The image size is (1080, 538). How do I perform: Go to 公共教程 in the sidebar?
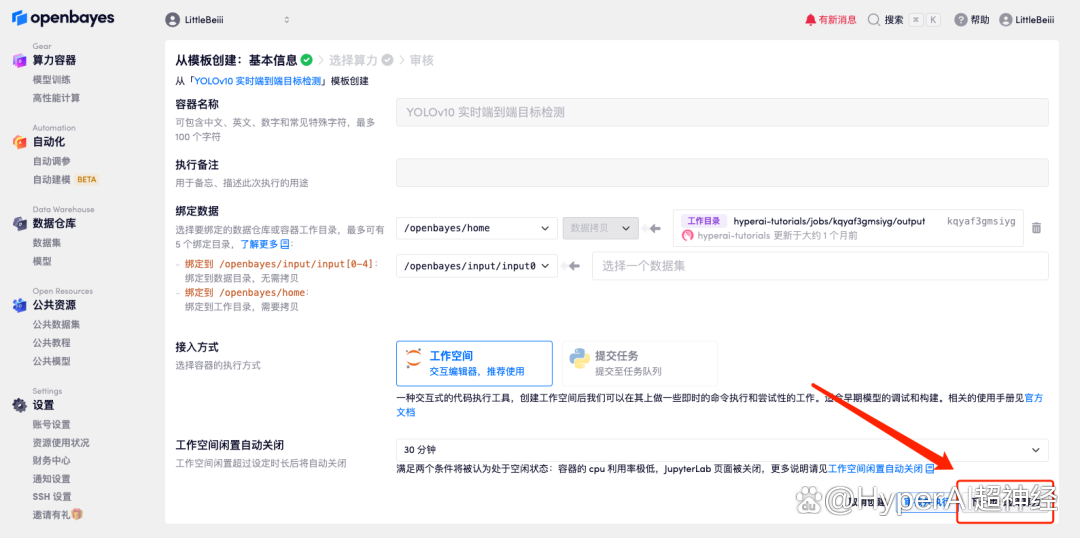click(x=52, y=343)
